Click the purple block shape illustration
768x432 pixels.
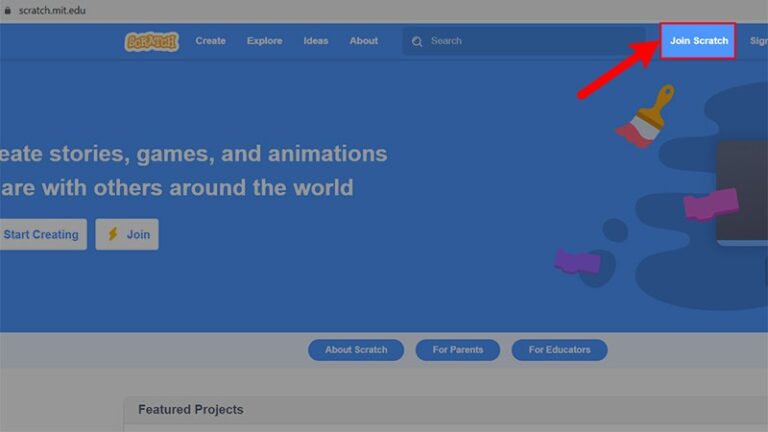pyautogui.click(x=578, y=261)
